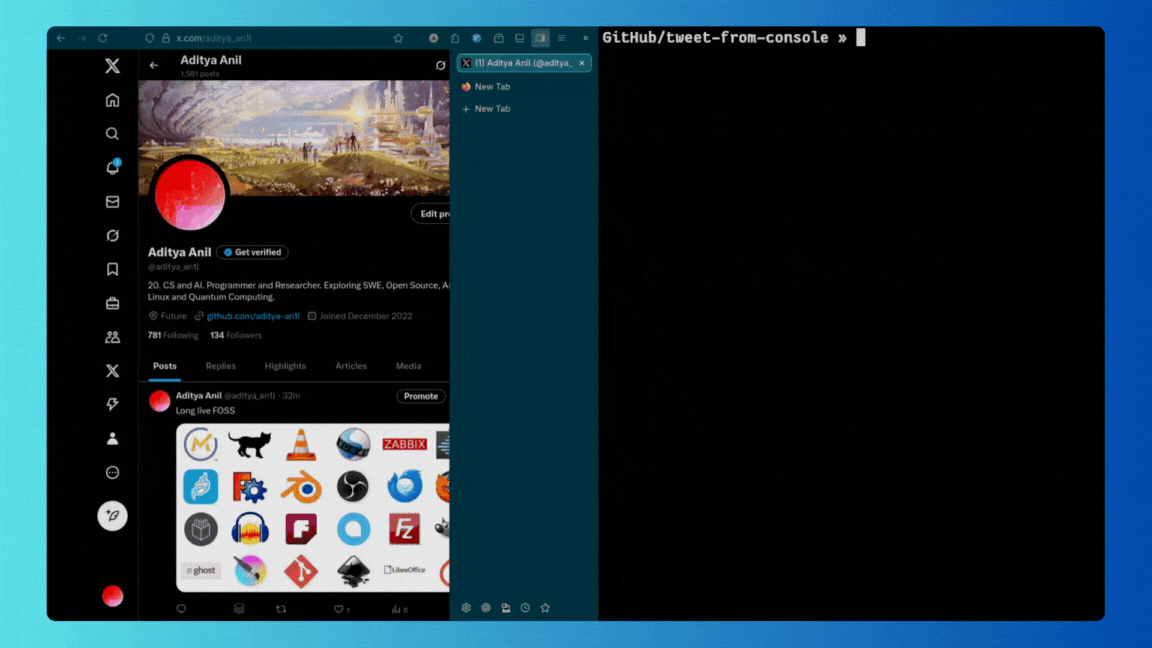
Task: Open Profile person icon in X sidebar
Action: click(x=112, y=439)
